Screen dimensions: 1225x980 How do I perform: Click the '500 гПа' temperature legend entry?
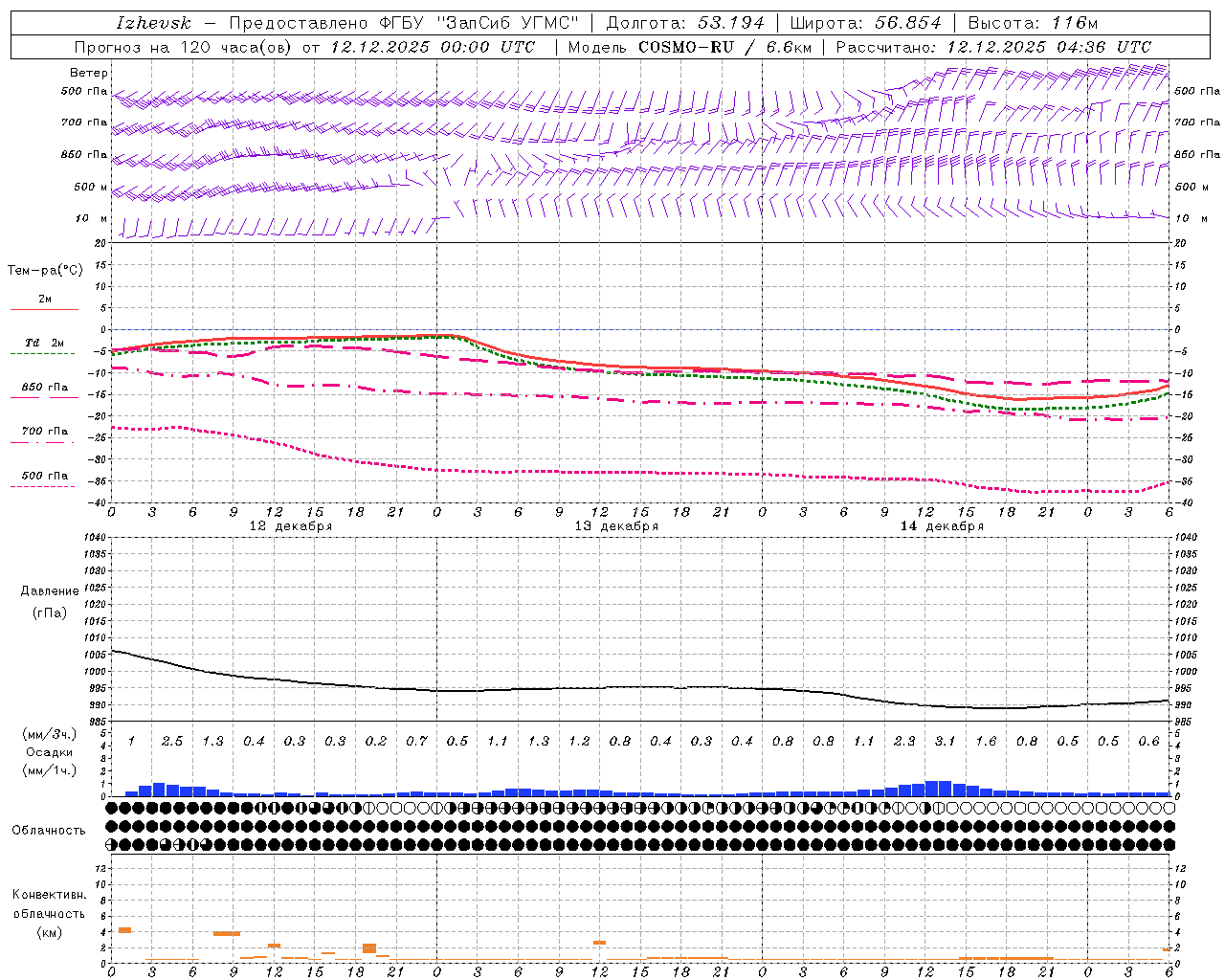[45, 475]
